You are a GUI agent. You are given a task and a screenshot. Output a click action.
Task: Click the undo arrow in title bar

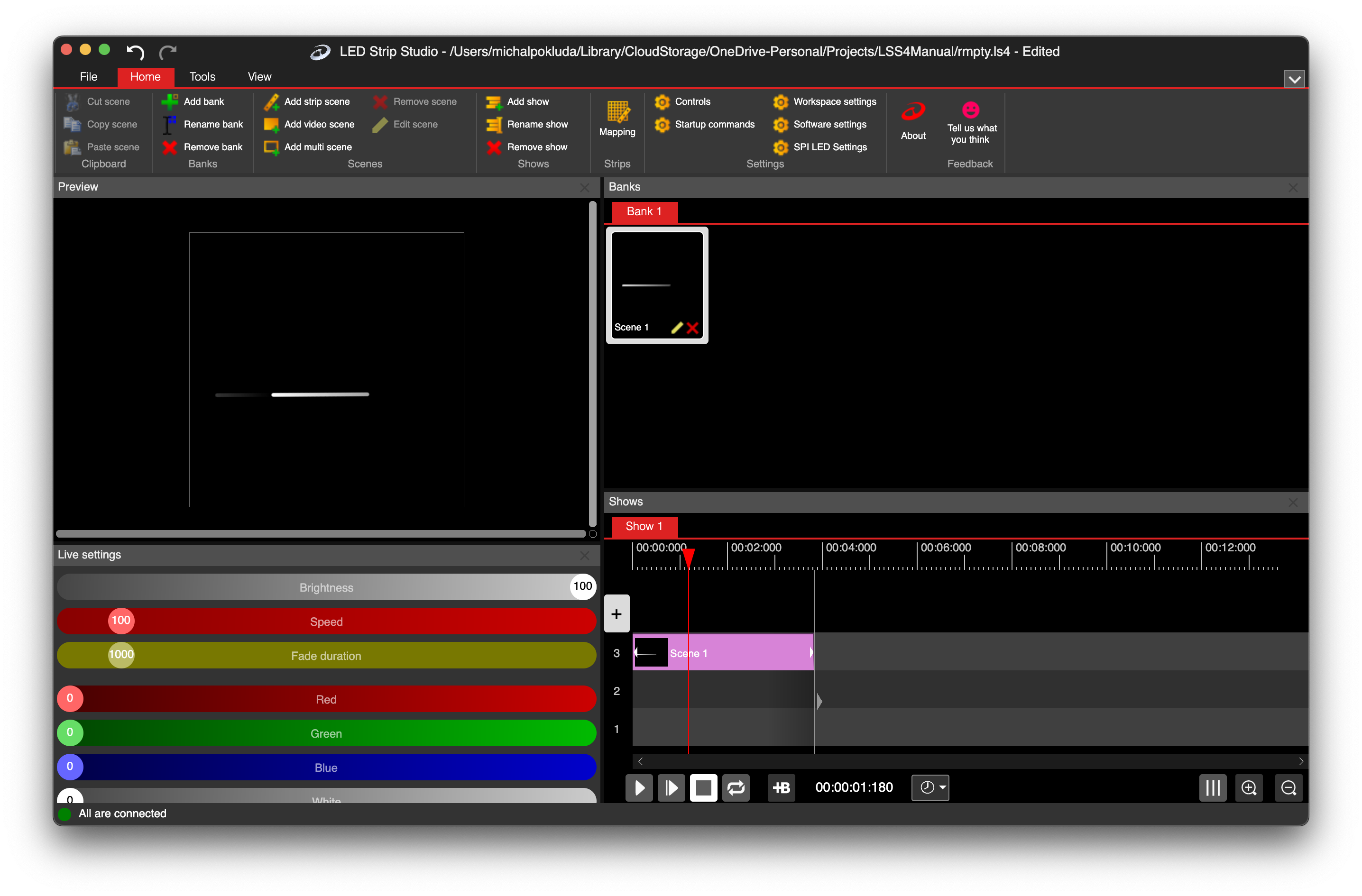tap(136, 52)
